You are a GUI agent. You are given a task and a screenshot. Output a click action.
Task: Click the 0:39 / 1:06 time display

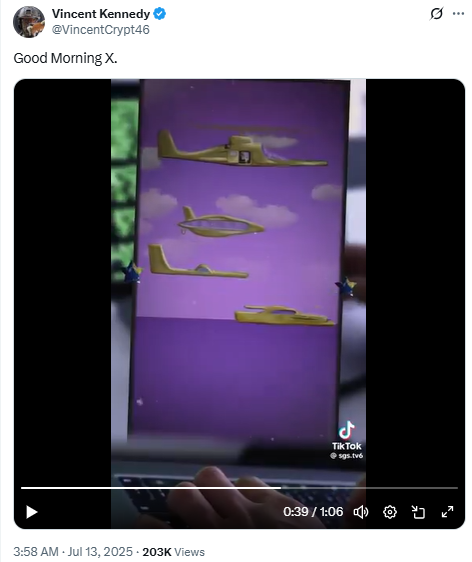(313, 511)
